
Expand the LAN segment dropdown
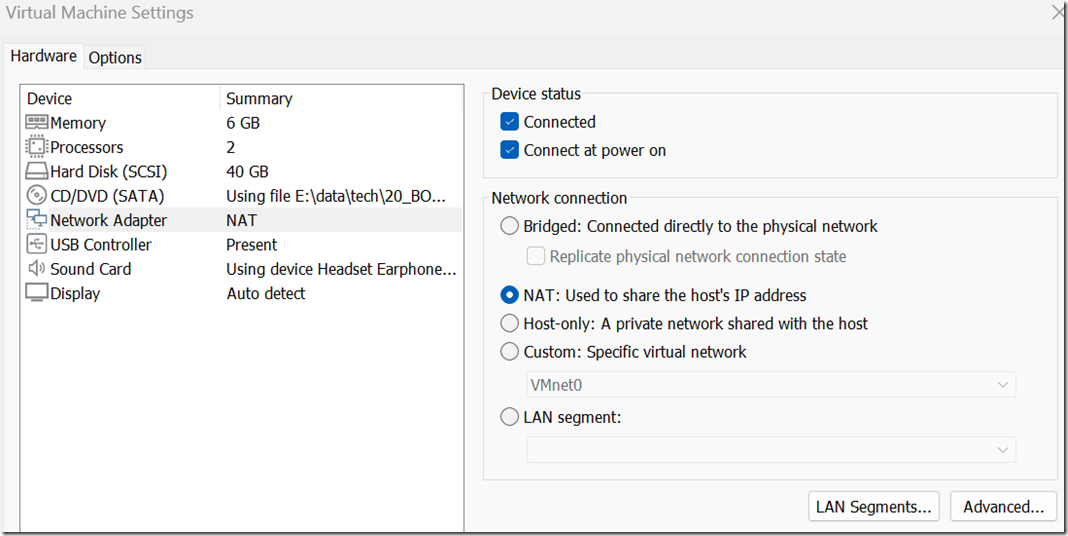770,450
